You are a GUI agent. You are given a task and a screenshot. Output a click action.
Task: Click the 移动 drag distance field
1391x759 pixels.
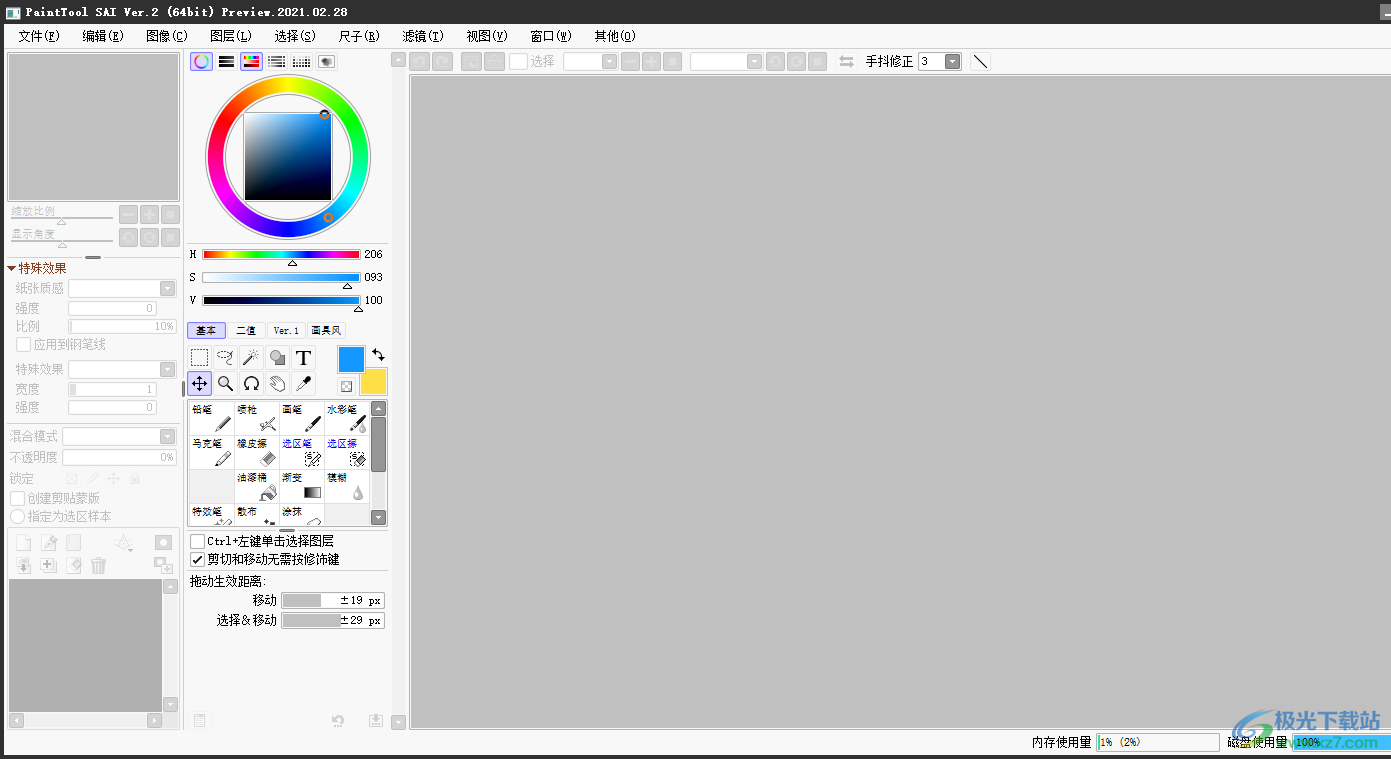pyautogui.click(x=333, y=600)
